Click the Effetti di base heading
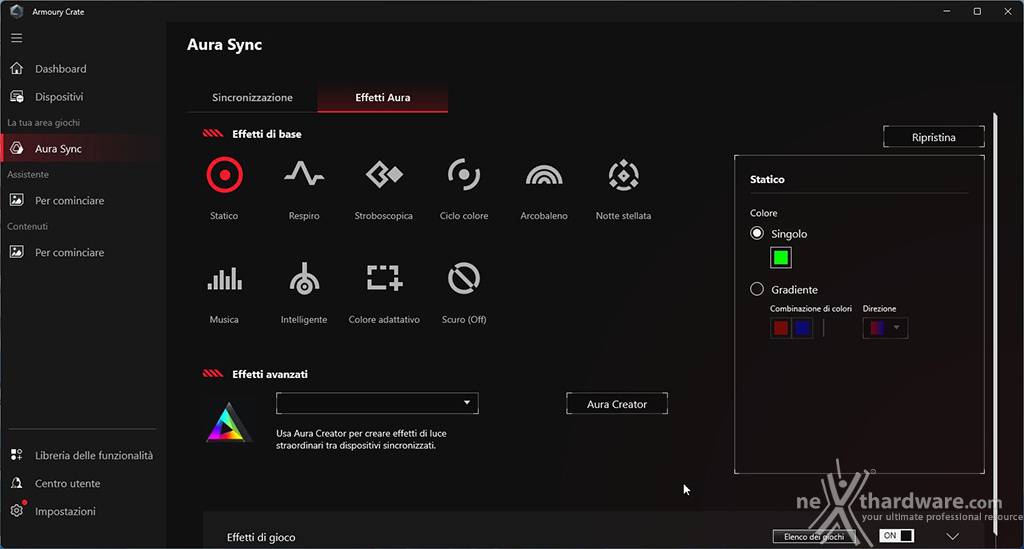Image resolution: width=1024 pixels, height=549 pixels. pyautogui.click(x=267, y=134)
